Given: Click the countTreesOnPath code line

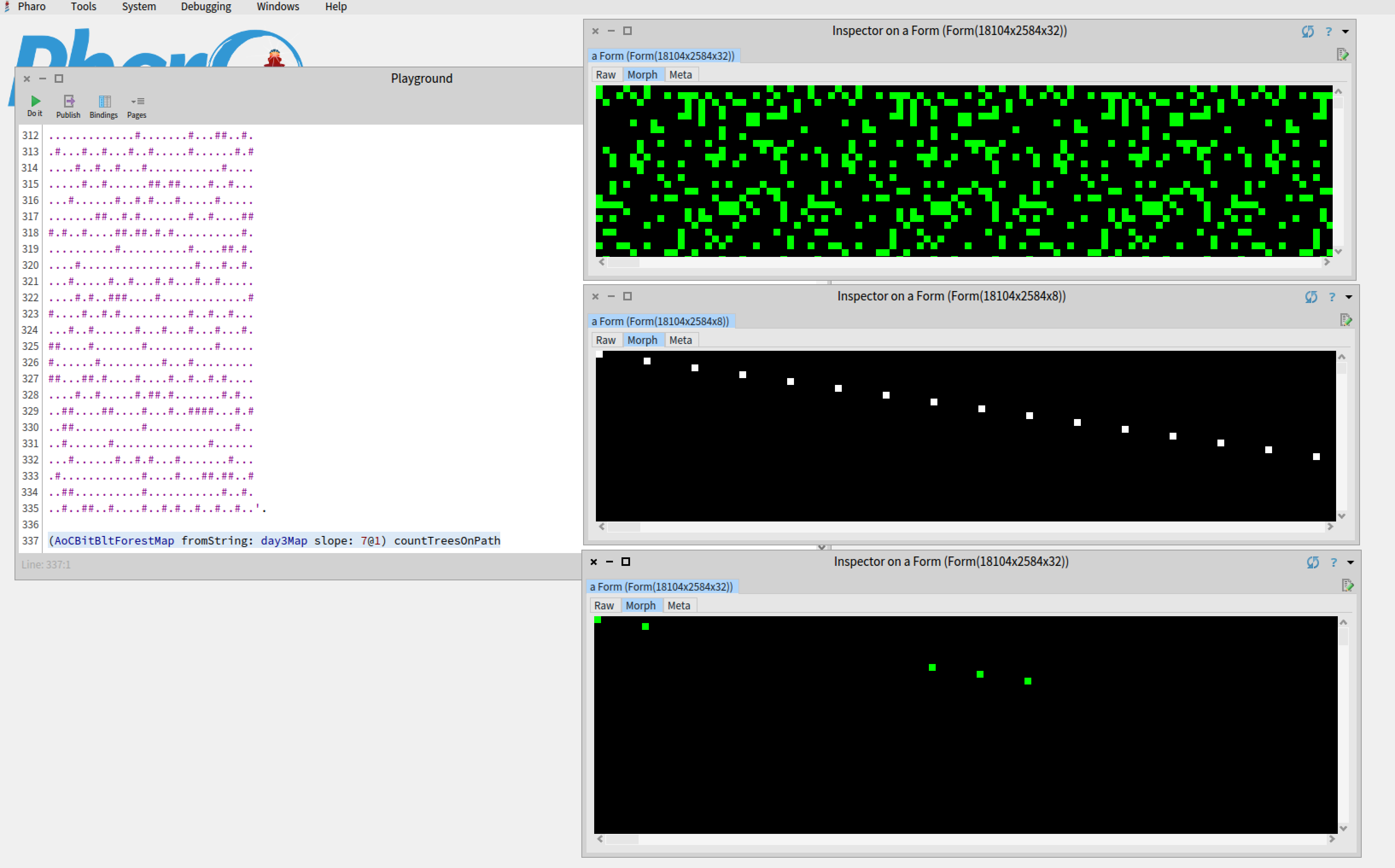Looking at the screenshot, I should tap(274, 540).
